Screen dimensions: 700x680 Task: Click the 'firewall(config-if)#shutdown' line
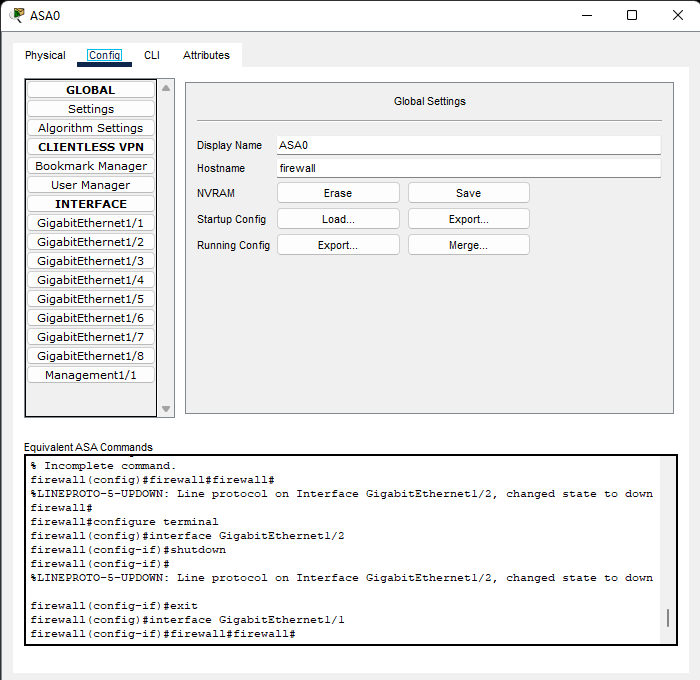click(128, 550)
